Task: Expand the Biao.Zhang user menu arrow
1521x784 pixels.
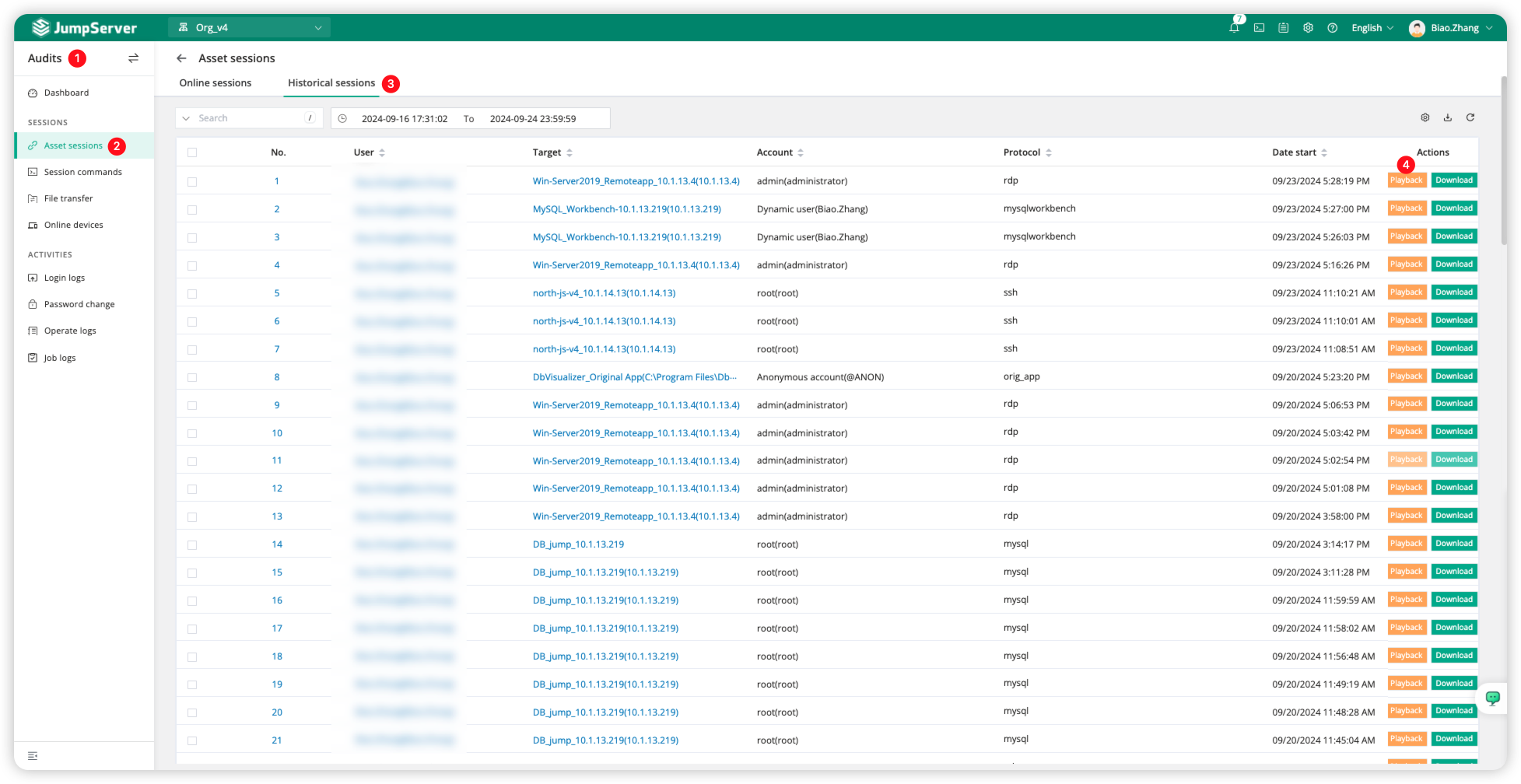Action: point(1489,28)
